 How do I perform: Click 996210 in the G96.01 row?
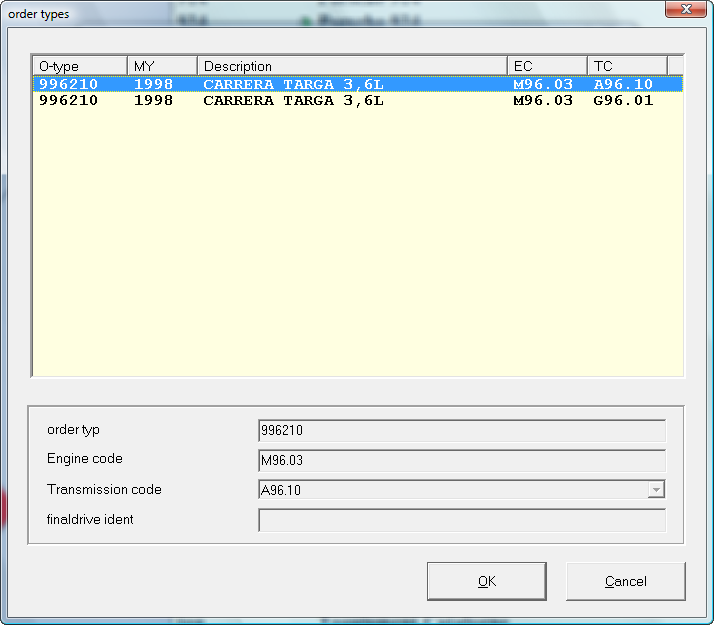[x=68, y=101]
